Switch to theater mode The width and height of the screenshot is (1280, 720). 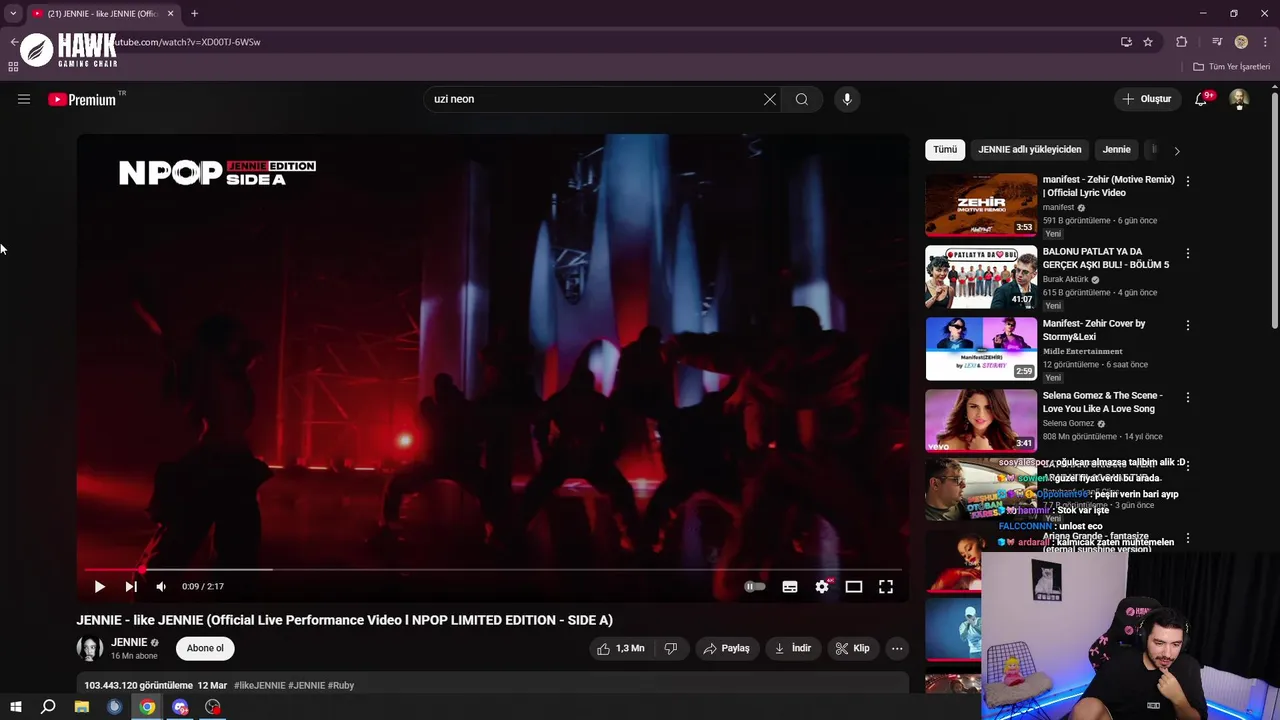click(x=854, y=587)
